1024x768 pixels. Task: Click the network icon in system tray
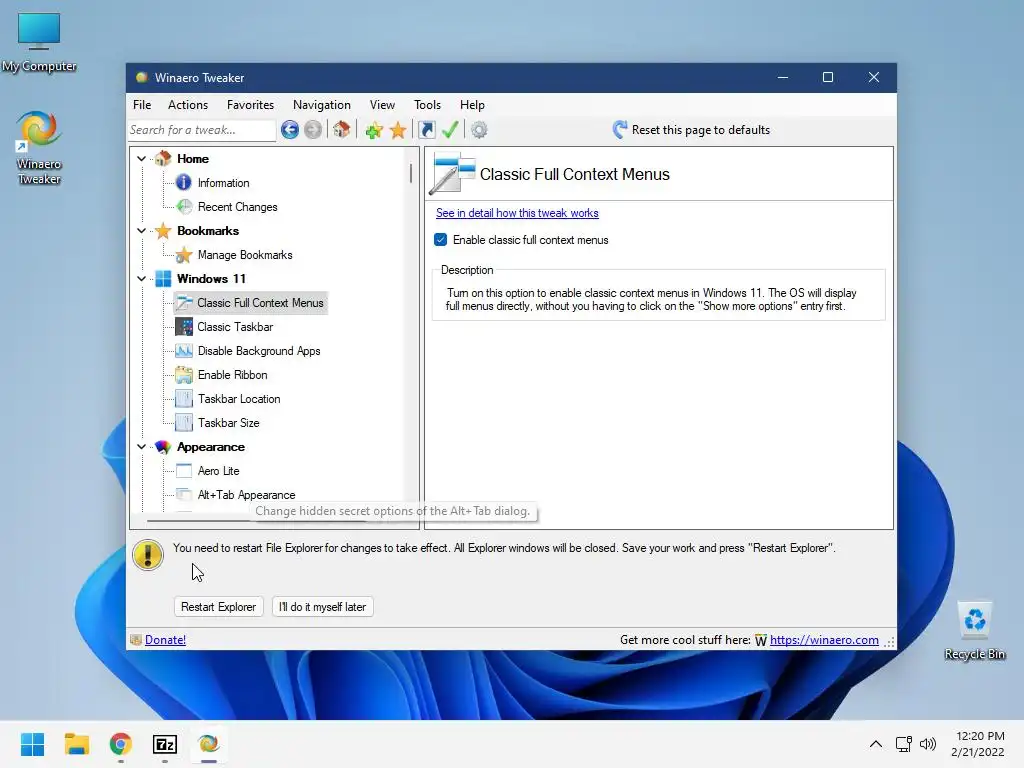tap(903, 744)
